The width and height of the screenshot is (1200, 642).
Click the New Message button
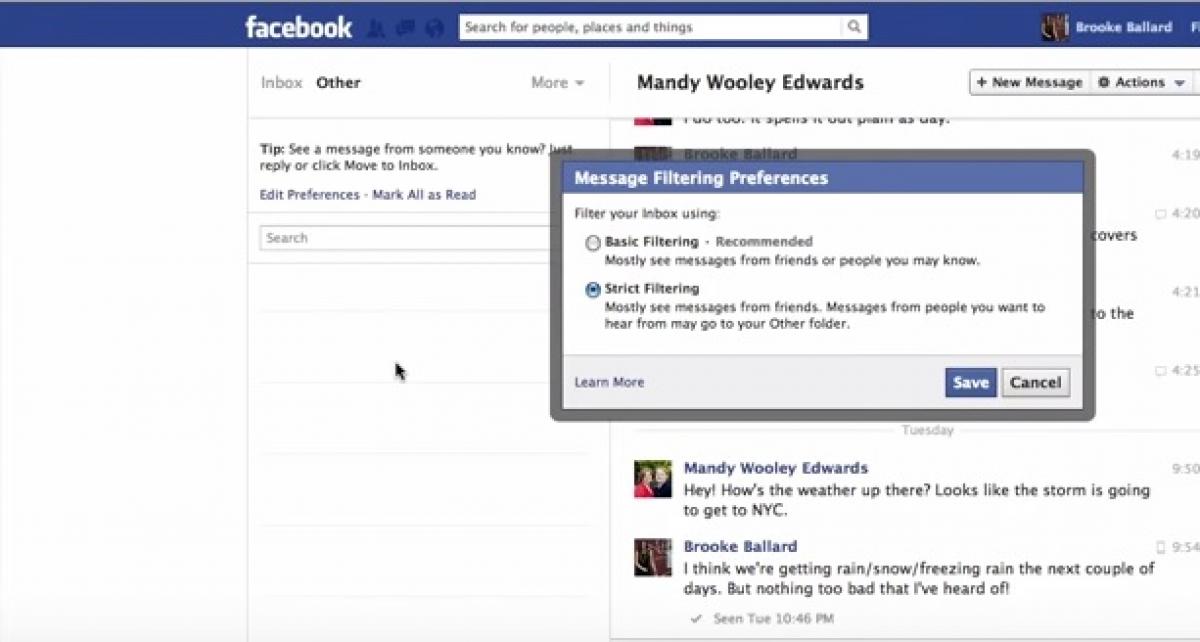tap(1029, 83)
